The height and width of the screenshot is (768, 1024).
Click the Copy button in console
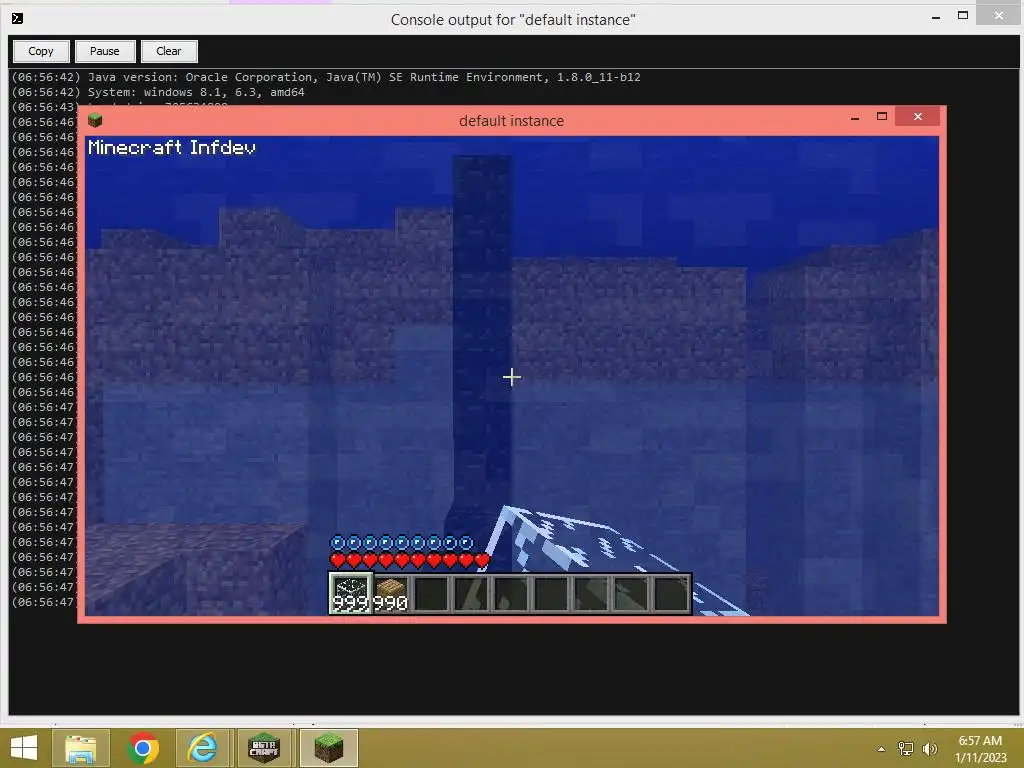click(x=40, y=51)
